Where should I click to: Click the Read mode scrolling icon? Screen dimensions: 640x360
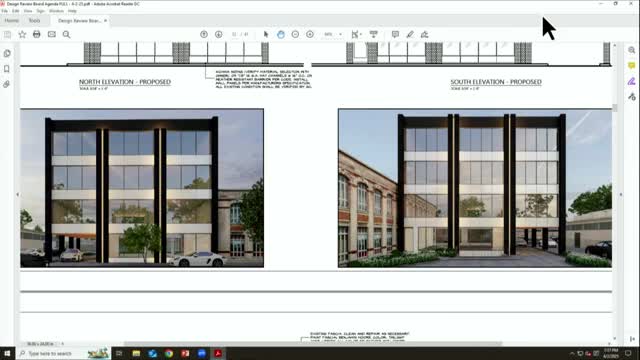(x=373, y=35)
